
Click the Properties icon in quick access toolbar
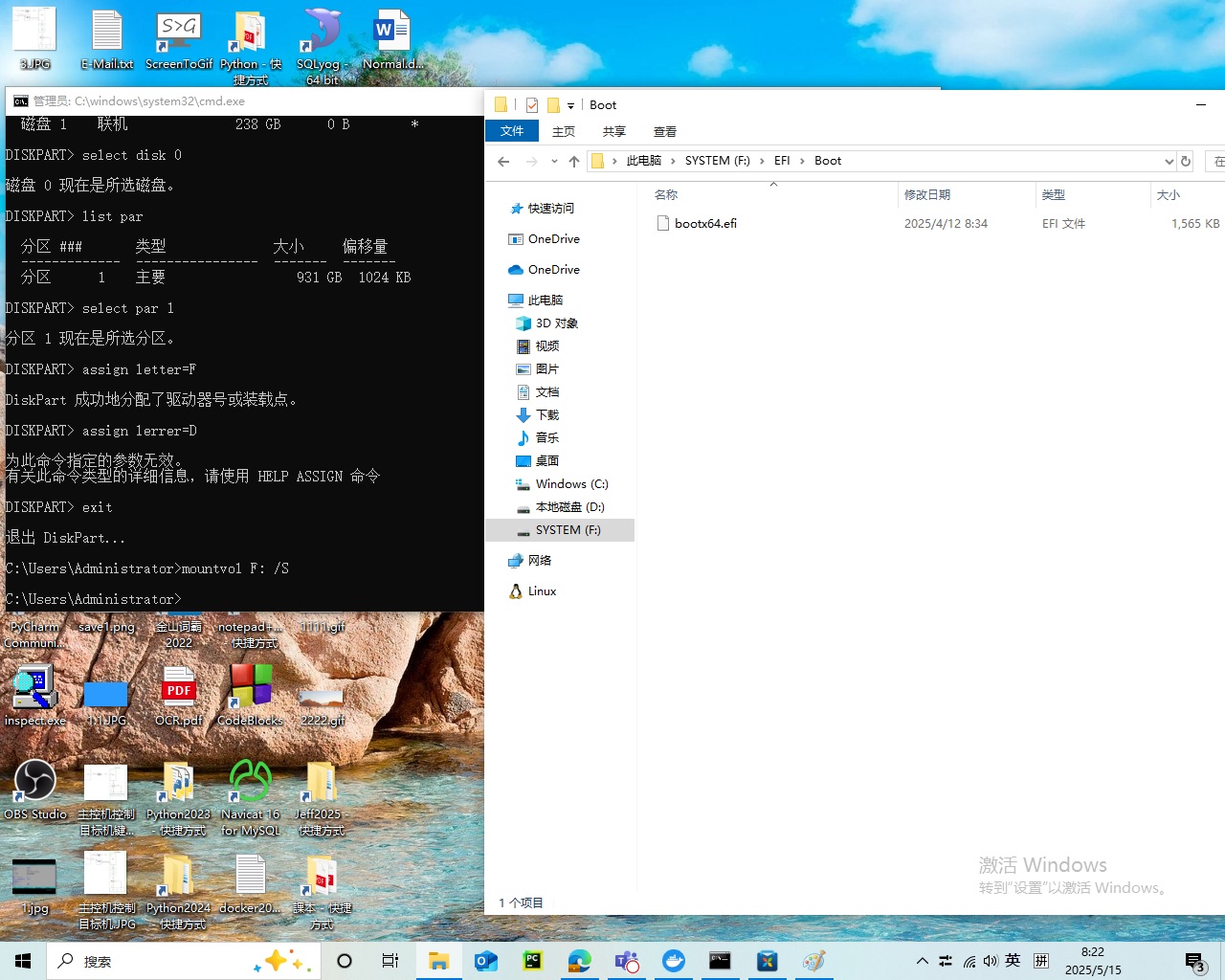532,105
